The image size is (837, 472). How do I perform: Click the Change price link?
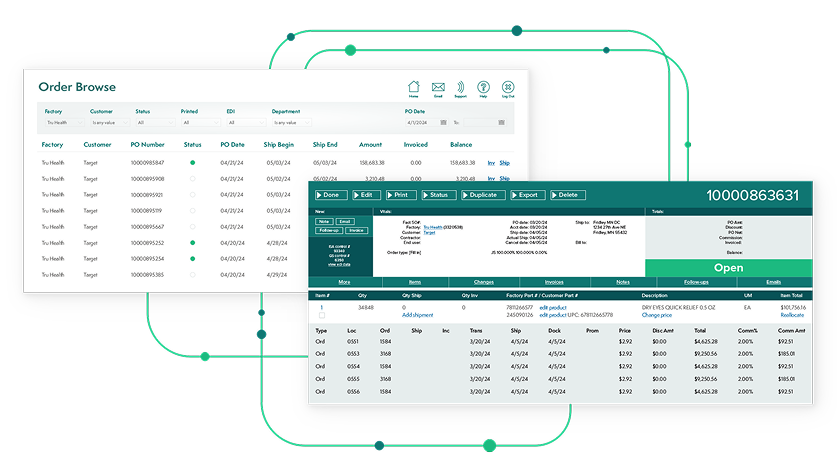coord(657,316)
